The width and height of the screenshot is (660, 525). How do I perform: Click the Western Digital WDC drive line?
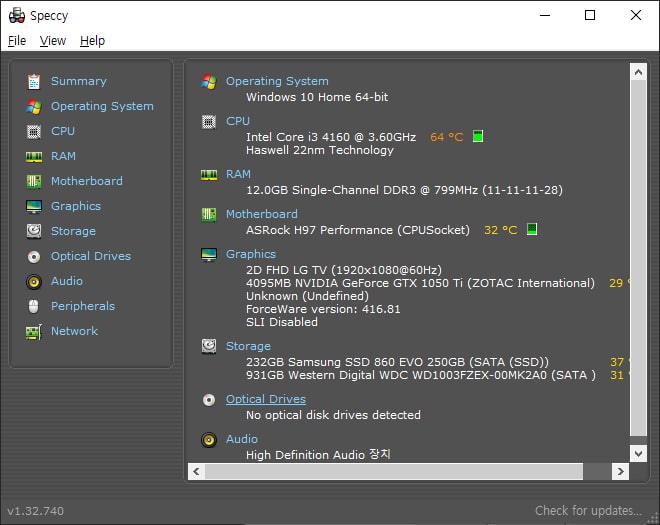click(x=420, y=375)
